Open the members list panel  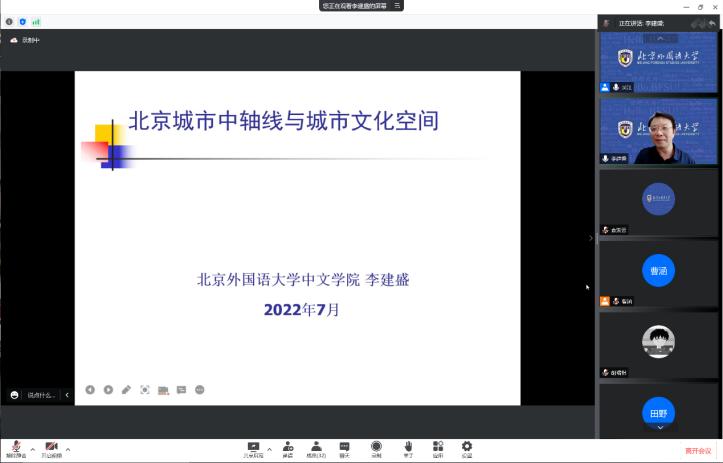pyautogui.click(x=316, y=447)
